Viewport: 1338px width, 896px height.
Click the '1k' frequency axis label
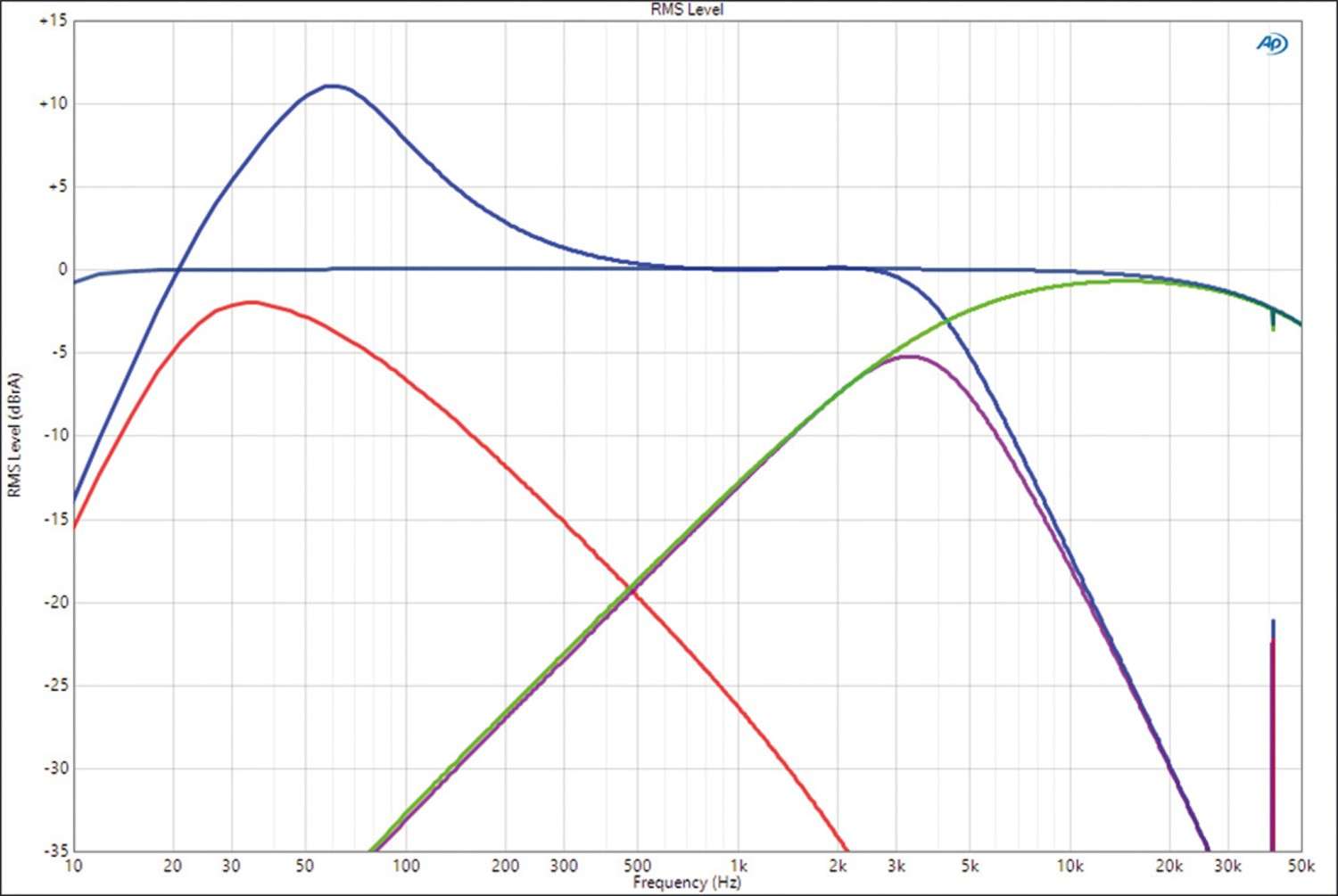pyautogui.click(x=739, y=866)
